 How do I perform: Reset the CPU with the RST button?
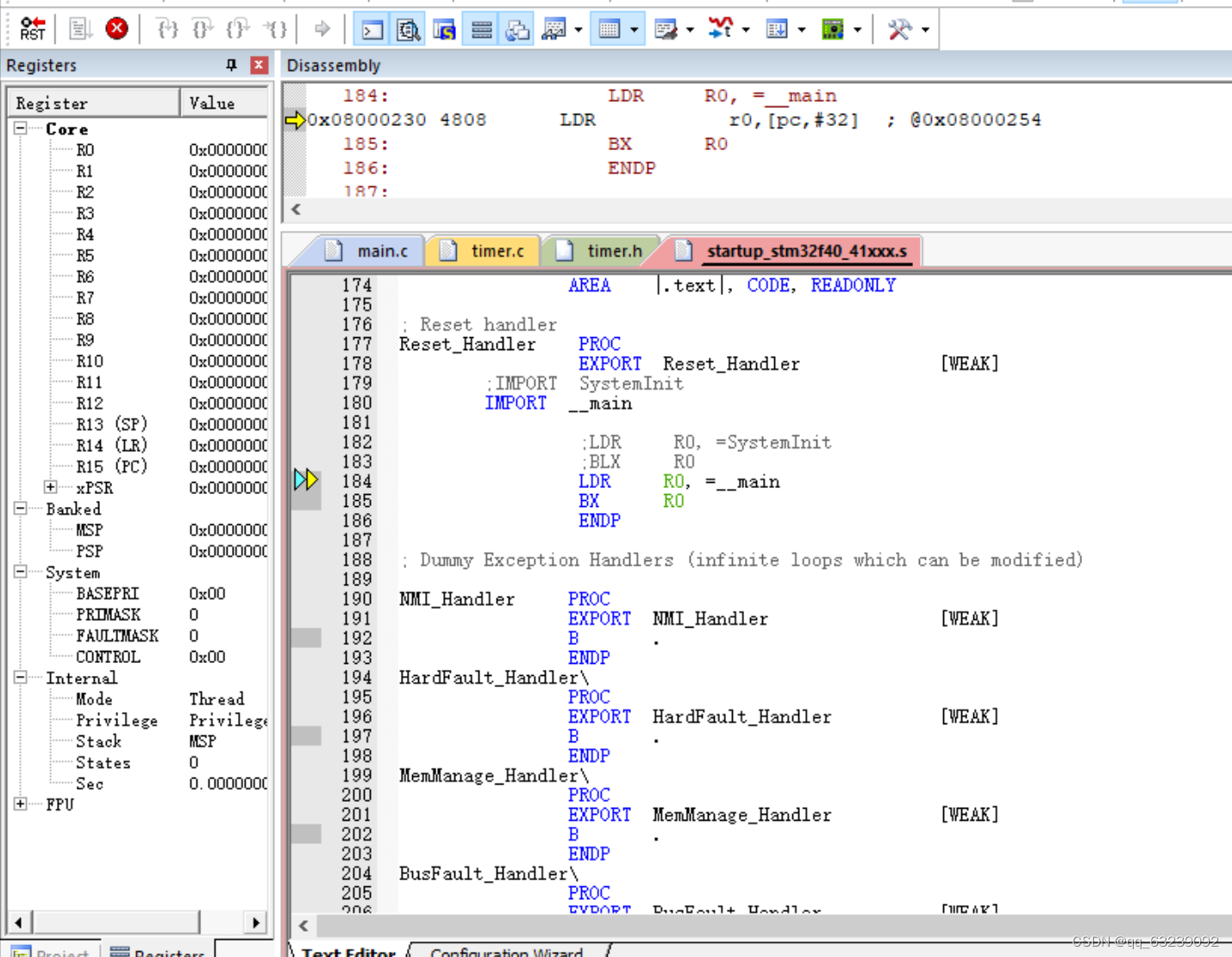click(x=32, y=28)
